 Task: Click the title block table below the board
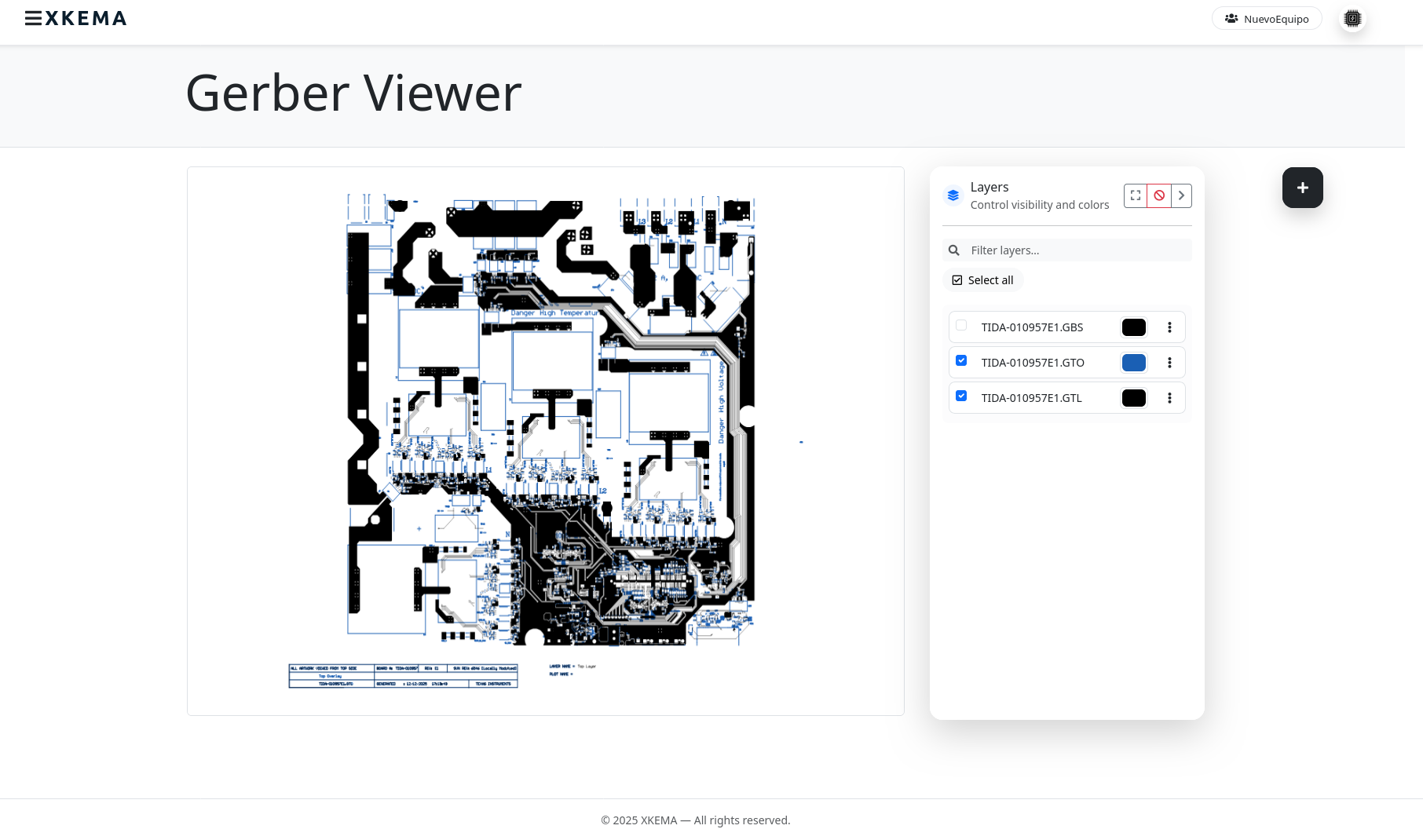tap(403, 676)
